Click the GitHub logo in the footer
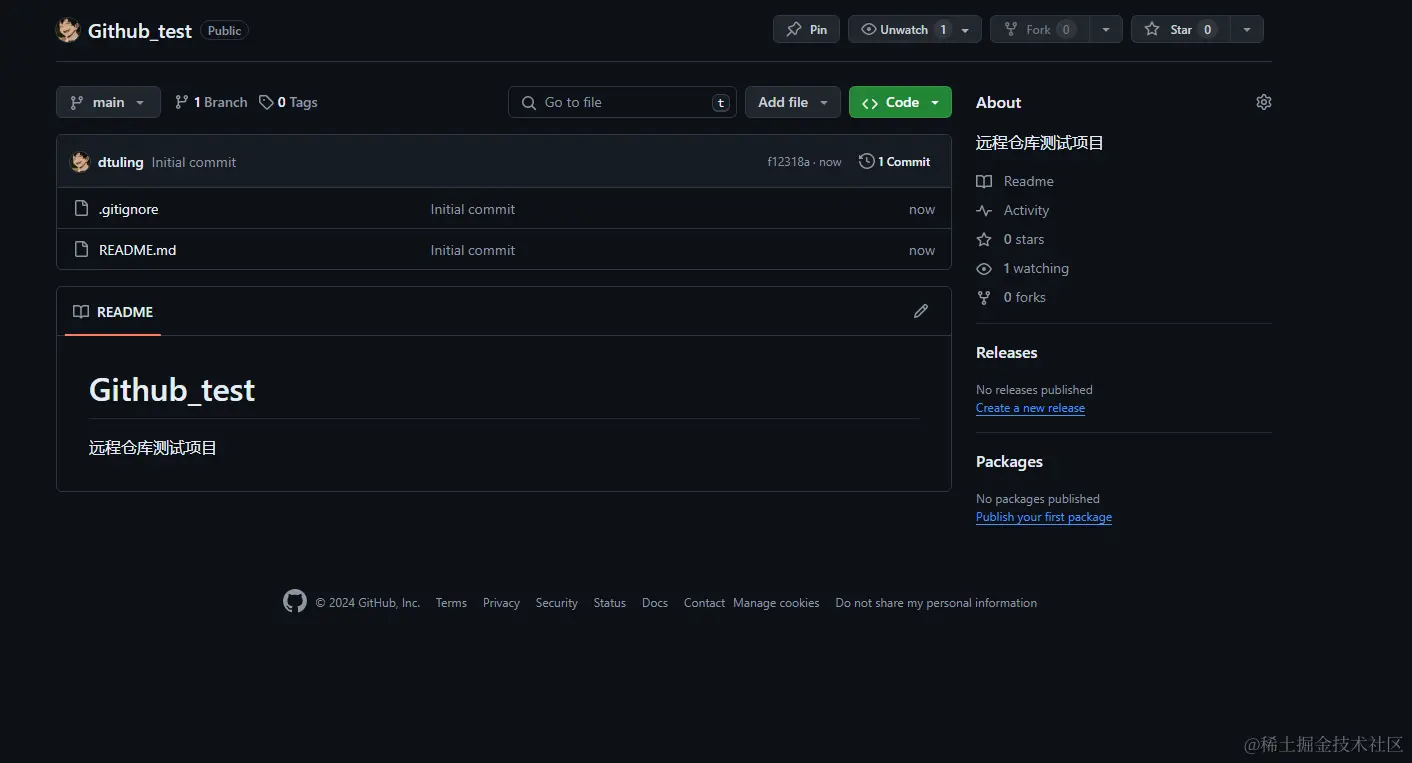This screenshot has width=1412, height=763. click(295, 601)
